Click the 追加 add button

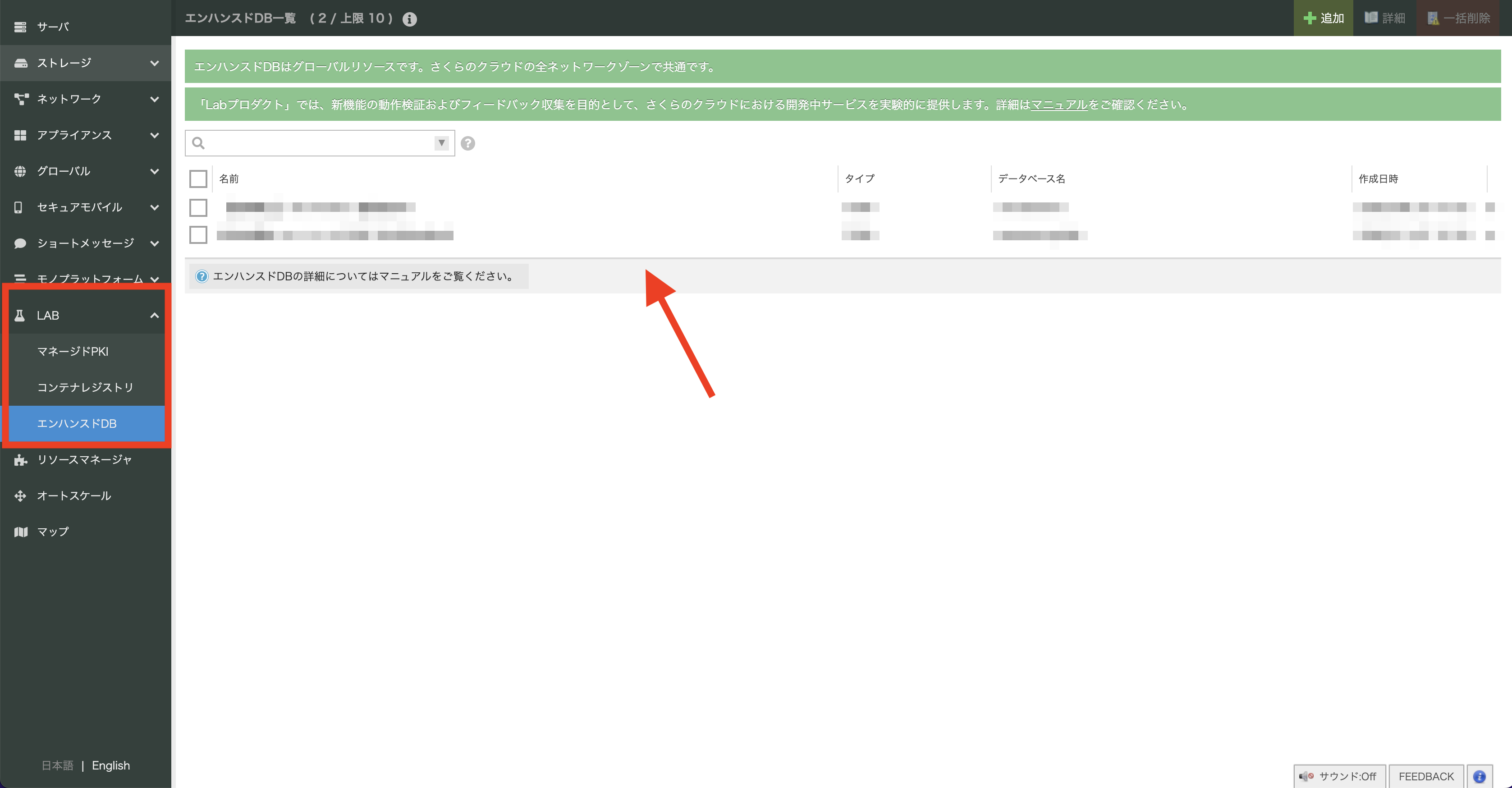[x=1323, y=18]
